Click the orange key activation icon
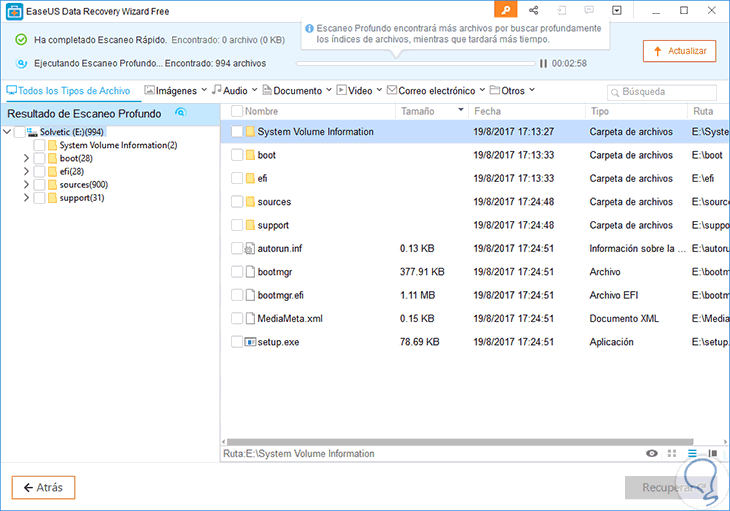The height and width of the screenshot is (511, 730). click(x=506, y=10)
